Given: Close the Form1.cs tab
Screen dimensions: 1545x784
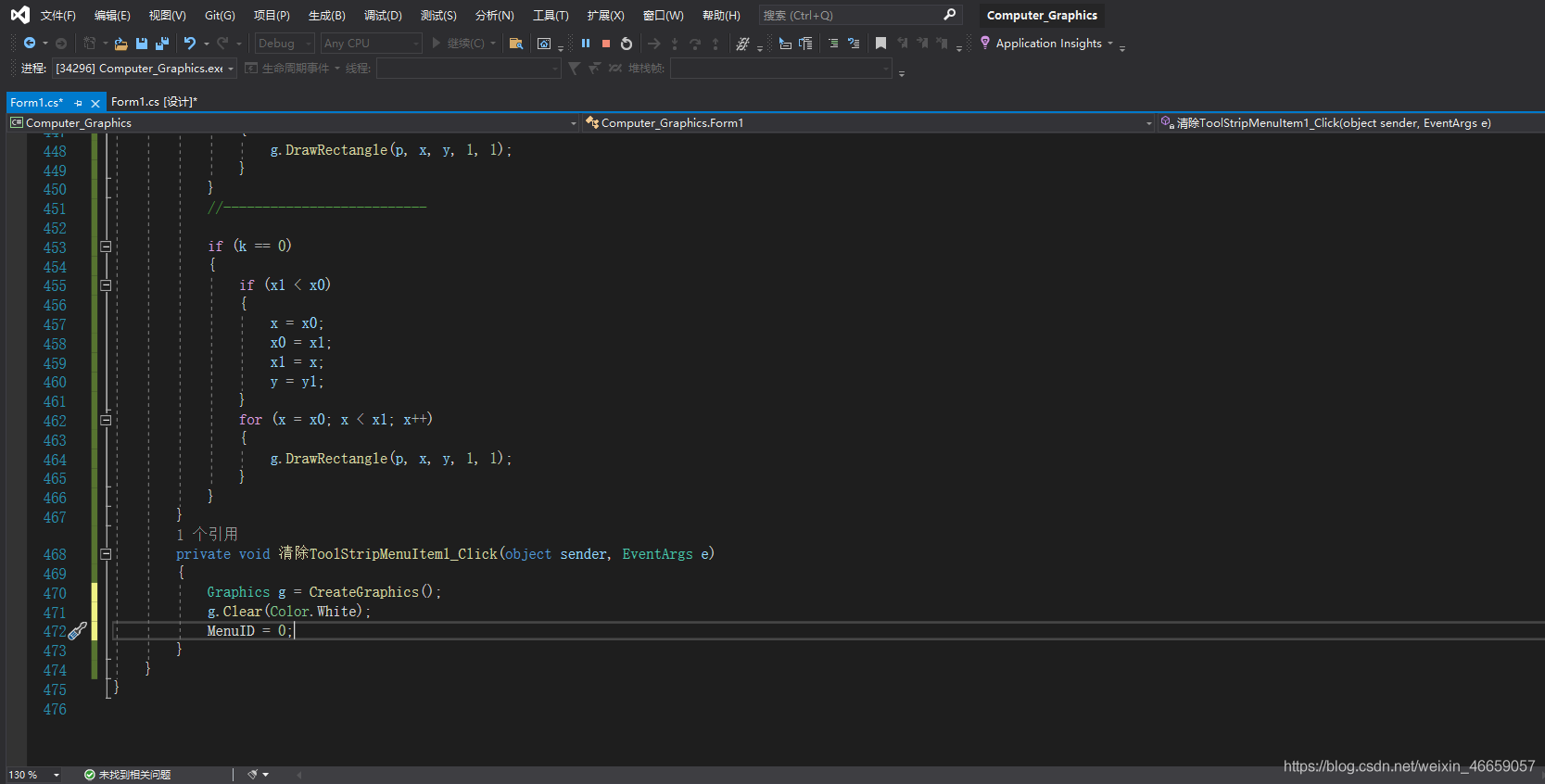Looking at the screenshot, I should (x=95, y=103).
